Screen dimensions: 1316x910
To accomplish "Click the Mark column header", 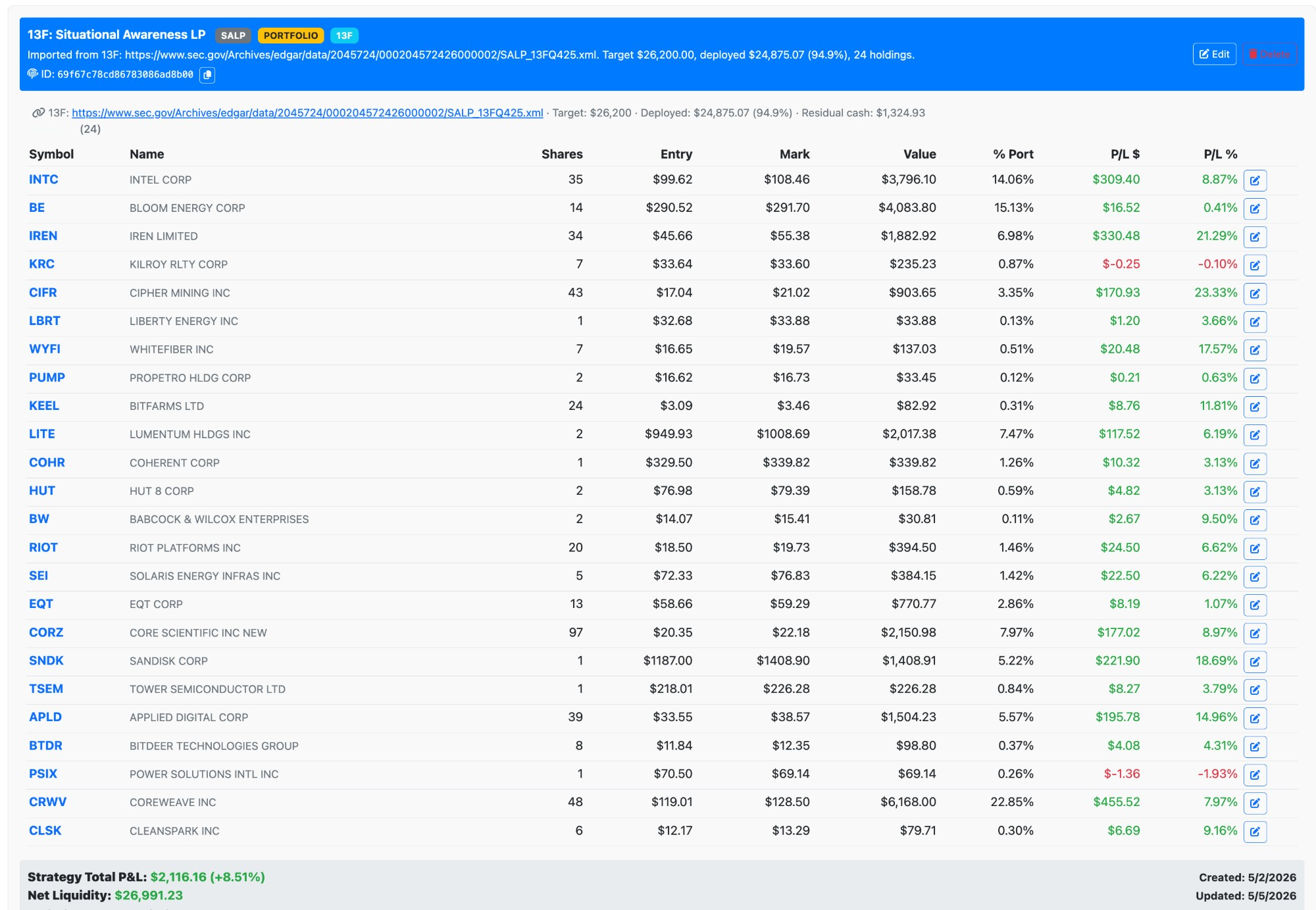I will point(795,154).
